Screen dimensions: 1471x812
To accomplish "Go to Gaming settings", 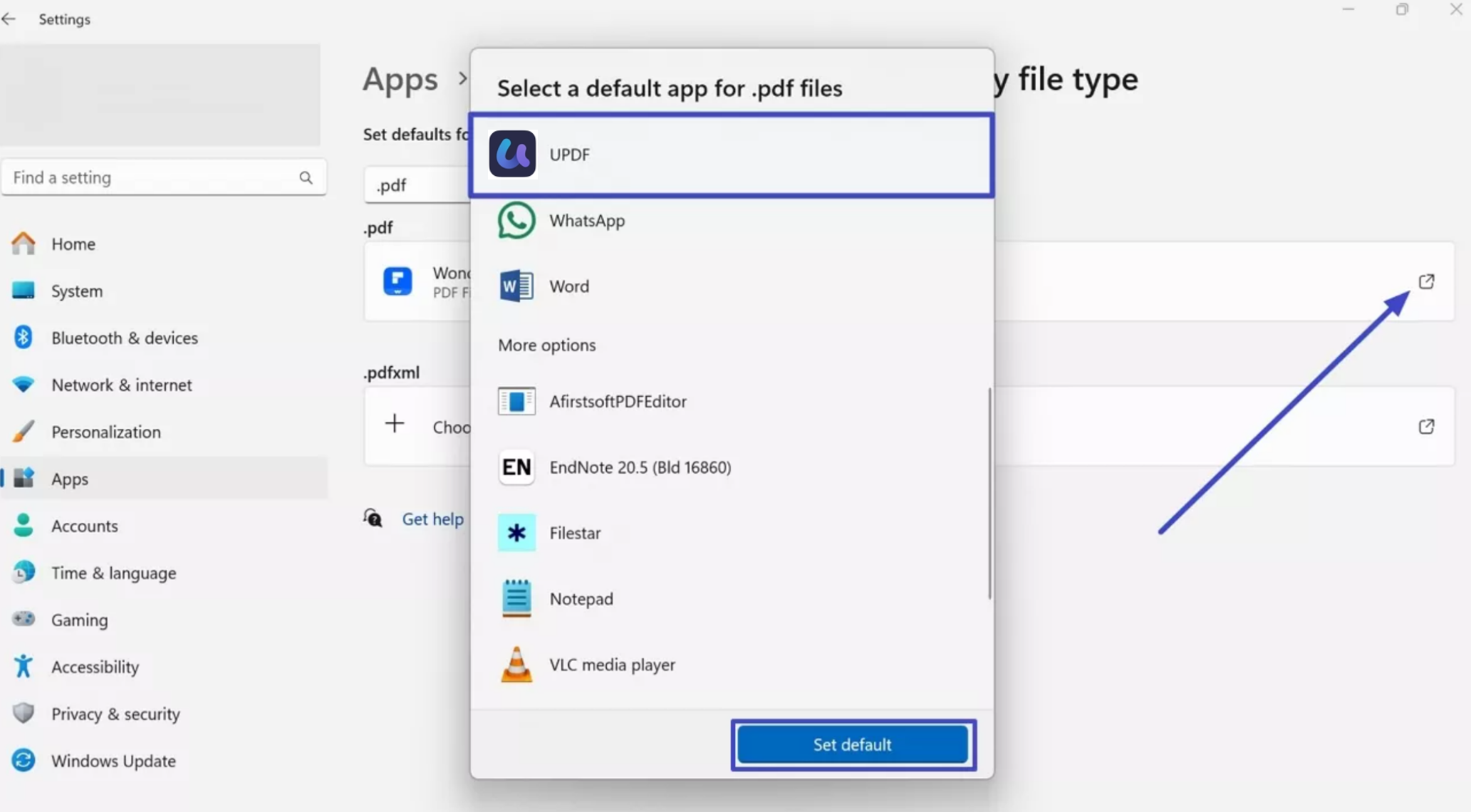I will point(164,620).
